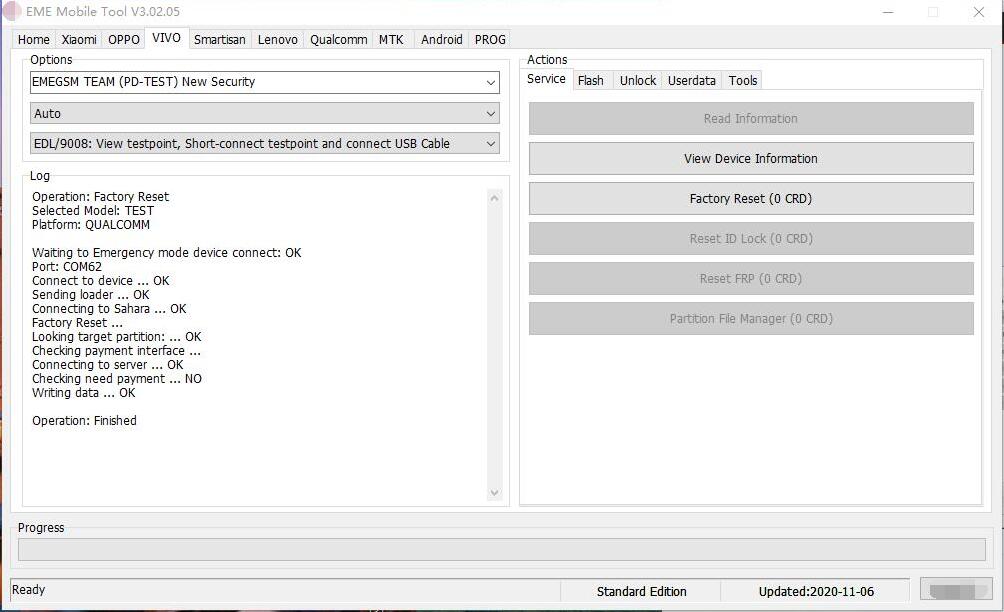Open the Userdata actions tab
1004x612 pixels.
click(692, 81)
